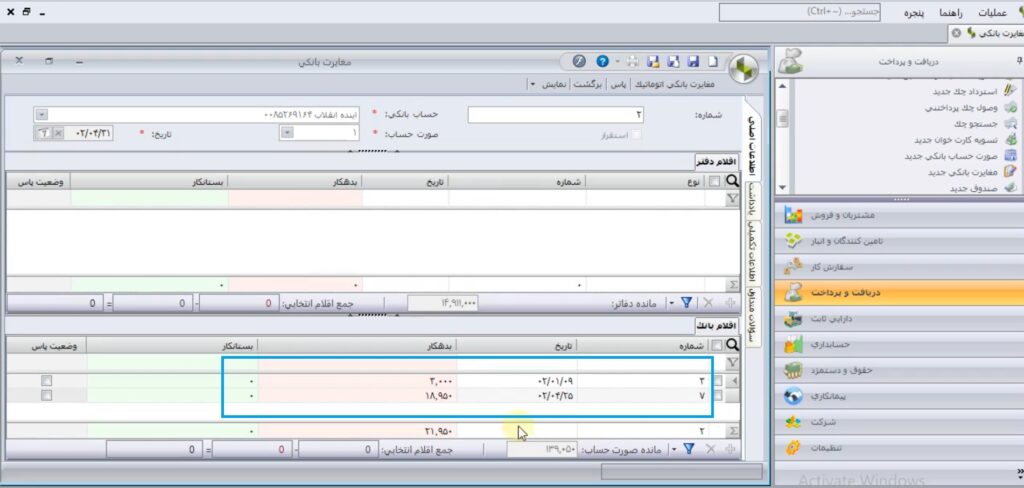Expand the bottom double-chevron of the navigation panel
Viewport: 1024px width, 488px height.
click(1020, 470)
